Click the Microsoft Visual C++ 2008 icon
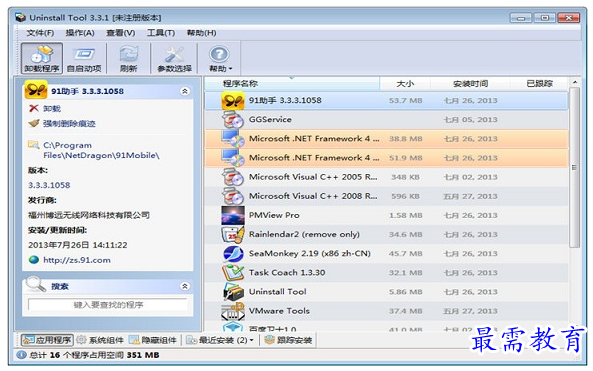The image size is (593, 371). pos(233,196)
